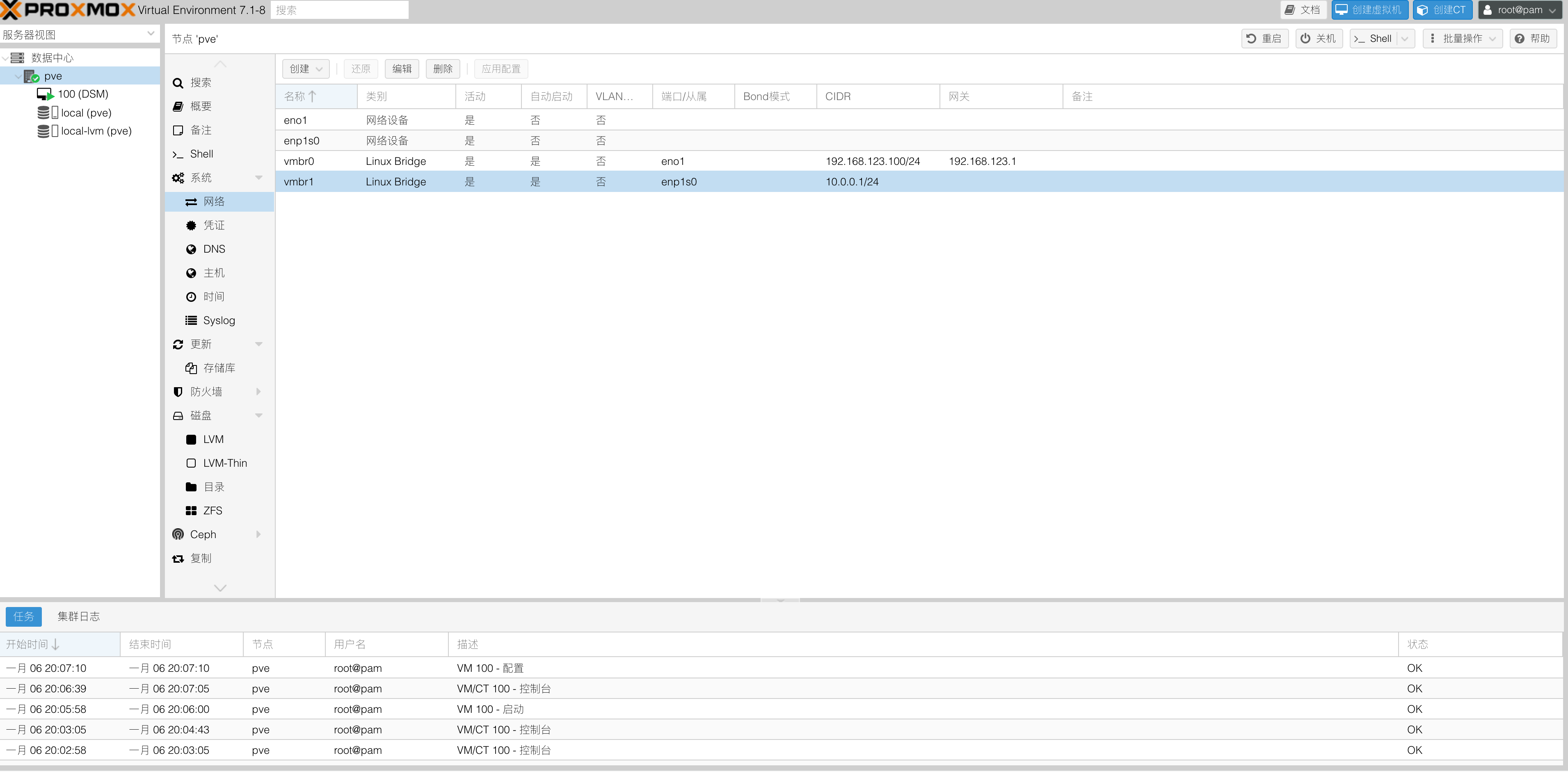Expand the Ceph submenu arrow

[x=259, y=534]
